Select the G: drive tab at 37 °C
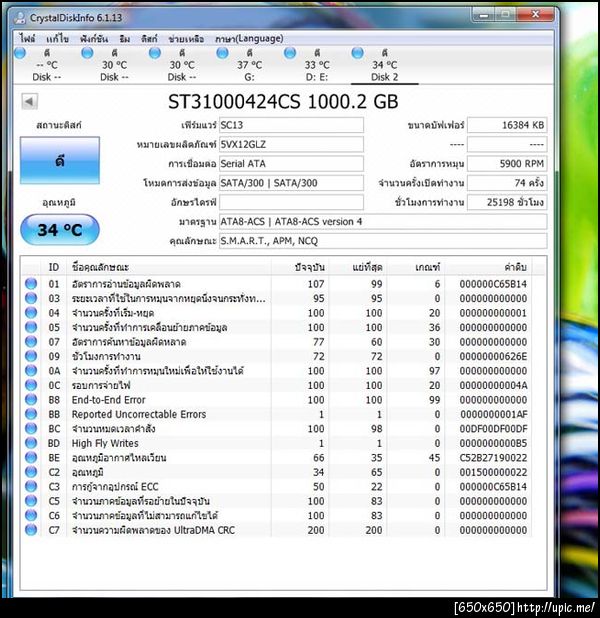Viewport: 600px width, 618px height. click(x=249, y=65)
